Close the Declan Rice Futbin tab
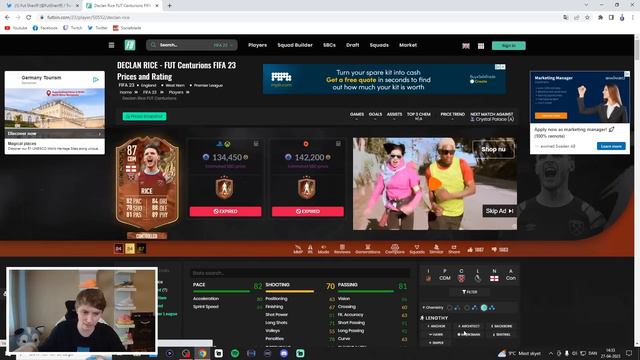 (x=157, y=6)
